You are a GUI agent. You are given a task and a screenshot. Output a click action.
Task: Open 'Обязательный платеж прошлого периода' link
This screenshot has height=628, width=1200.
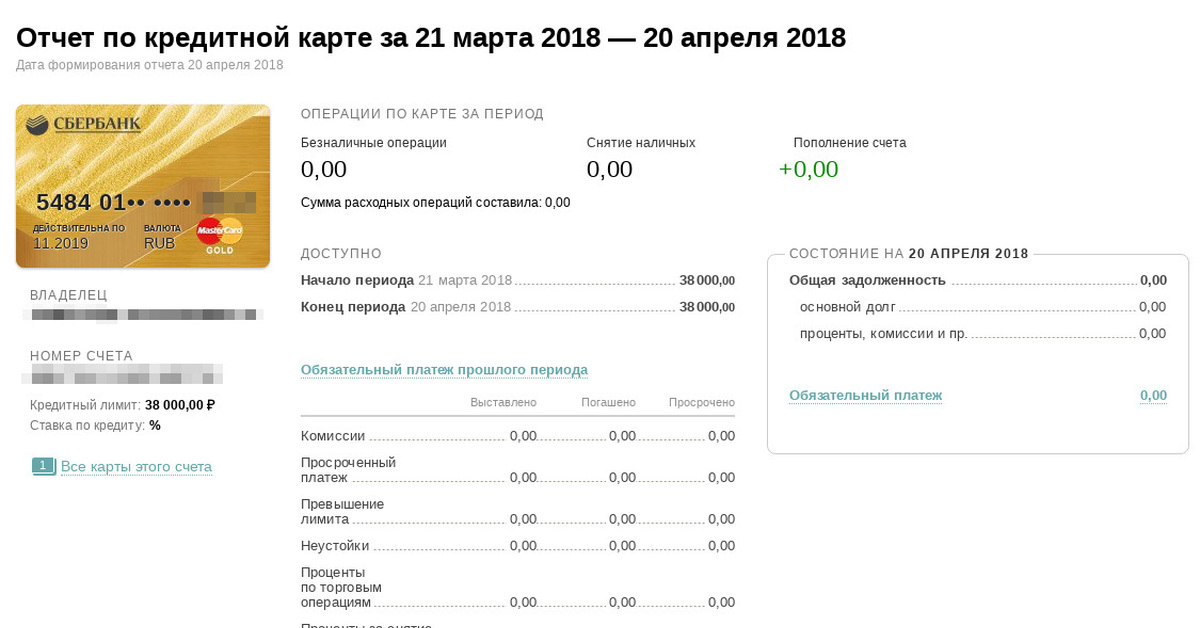444,370
